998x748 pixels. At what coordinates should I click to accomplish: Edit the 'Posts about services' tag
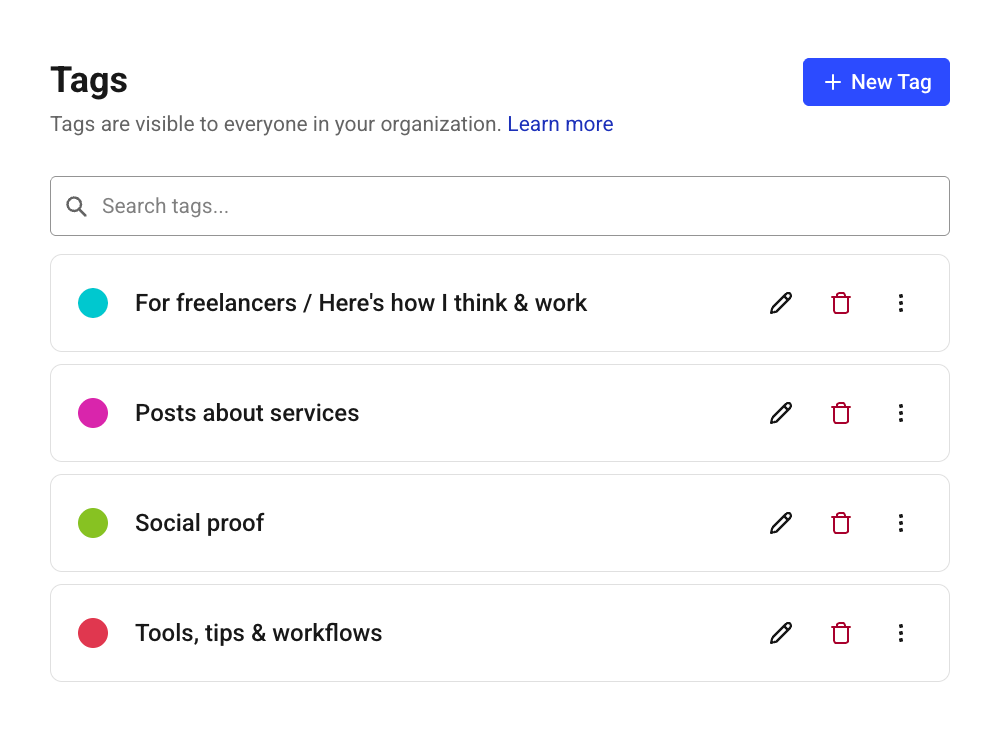point(781,413)
